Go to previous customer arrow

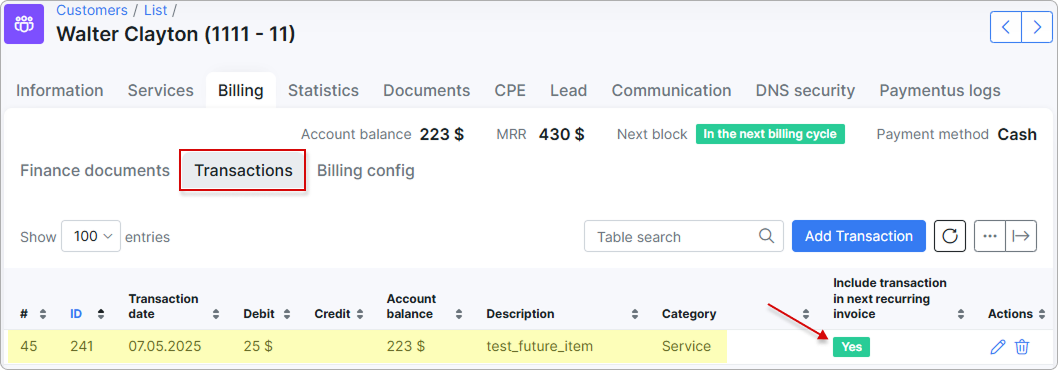1006,27
